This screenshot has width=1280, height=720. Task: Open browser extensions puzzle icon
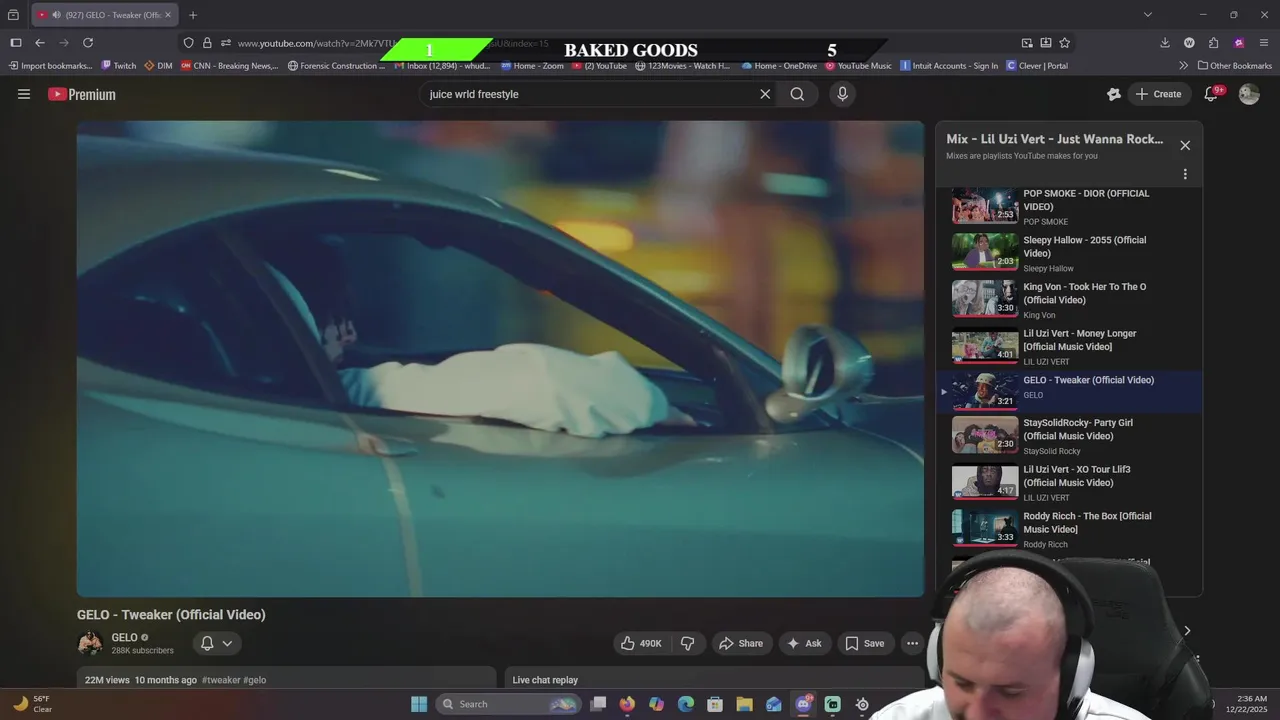click(1213, 43)
